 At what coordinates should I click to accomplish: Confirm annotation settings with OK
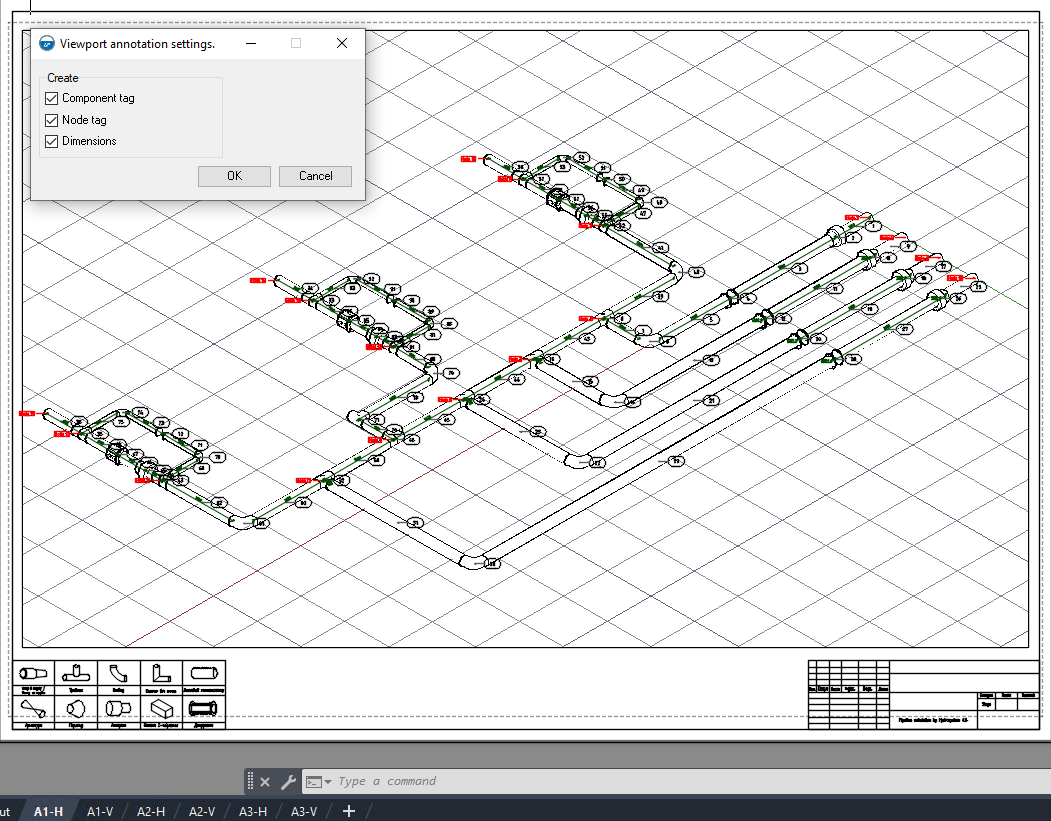pos(234,176)
